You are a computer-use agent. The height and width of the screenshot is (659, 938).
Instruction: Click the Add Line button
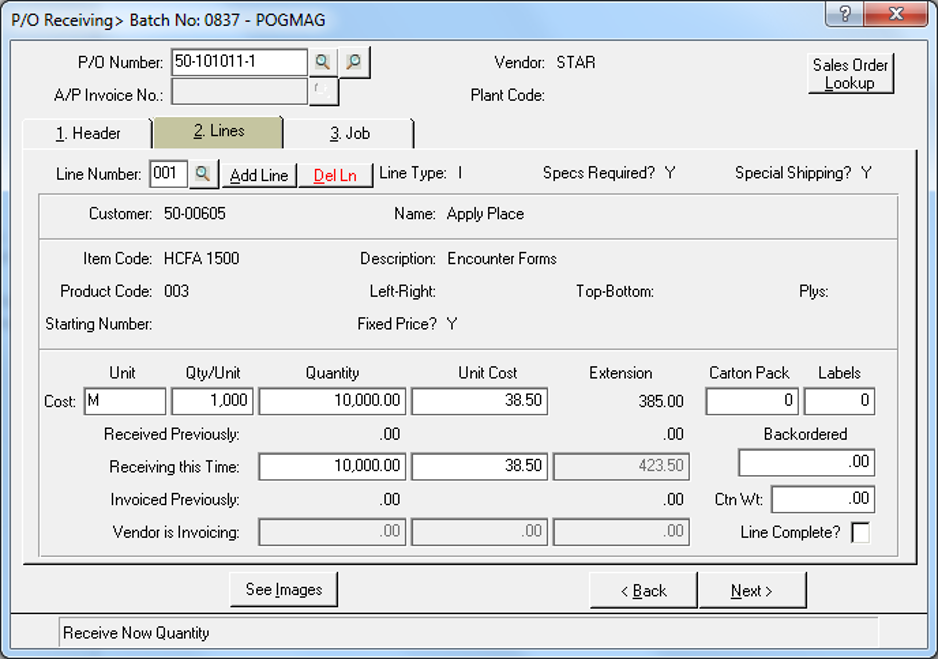[259, 175]
